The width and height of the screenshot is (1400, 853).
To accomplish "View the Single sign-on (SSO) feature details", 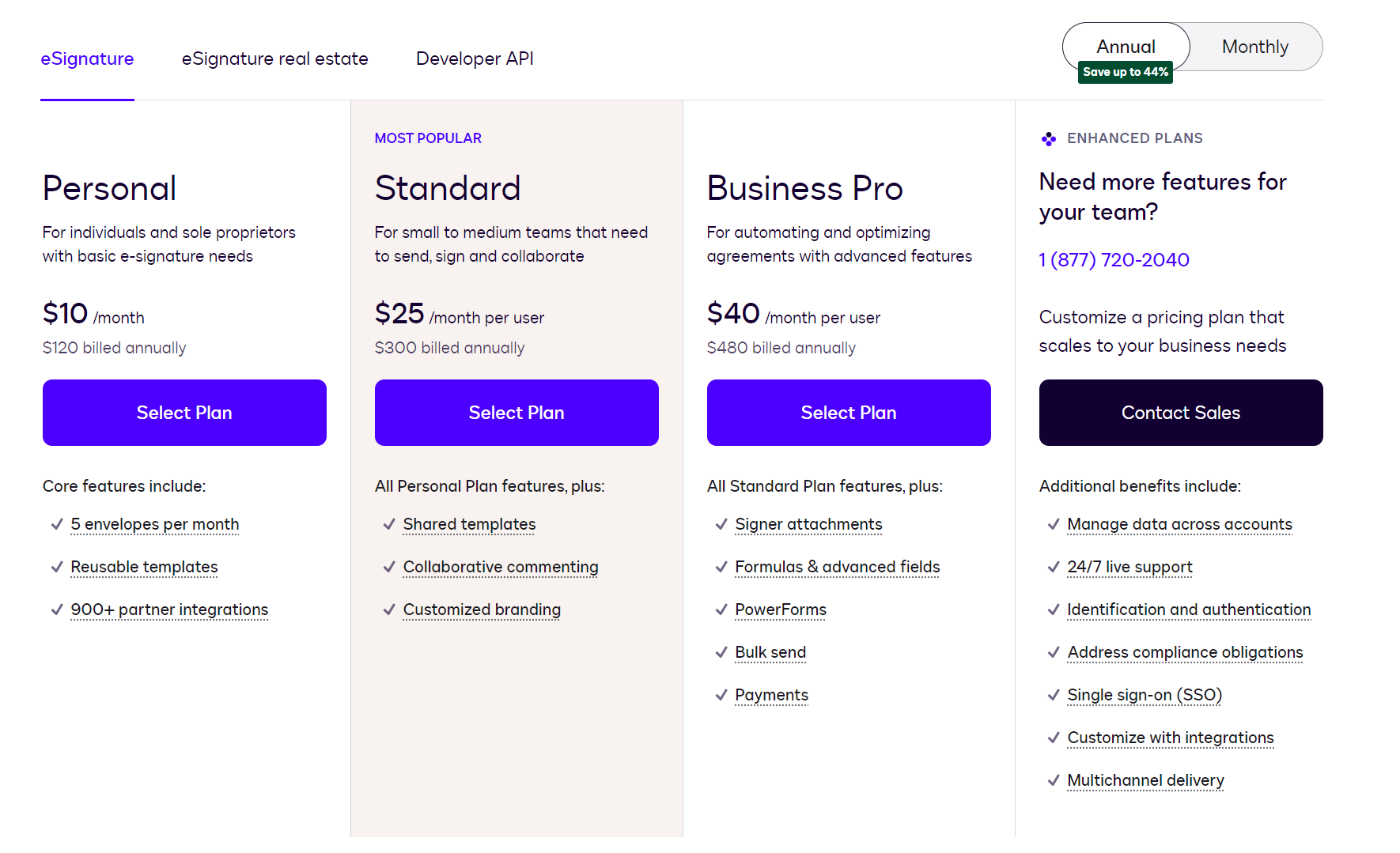I will (x=1144, y=695).
